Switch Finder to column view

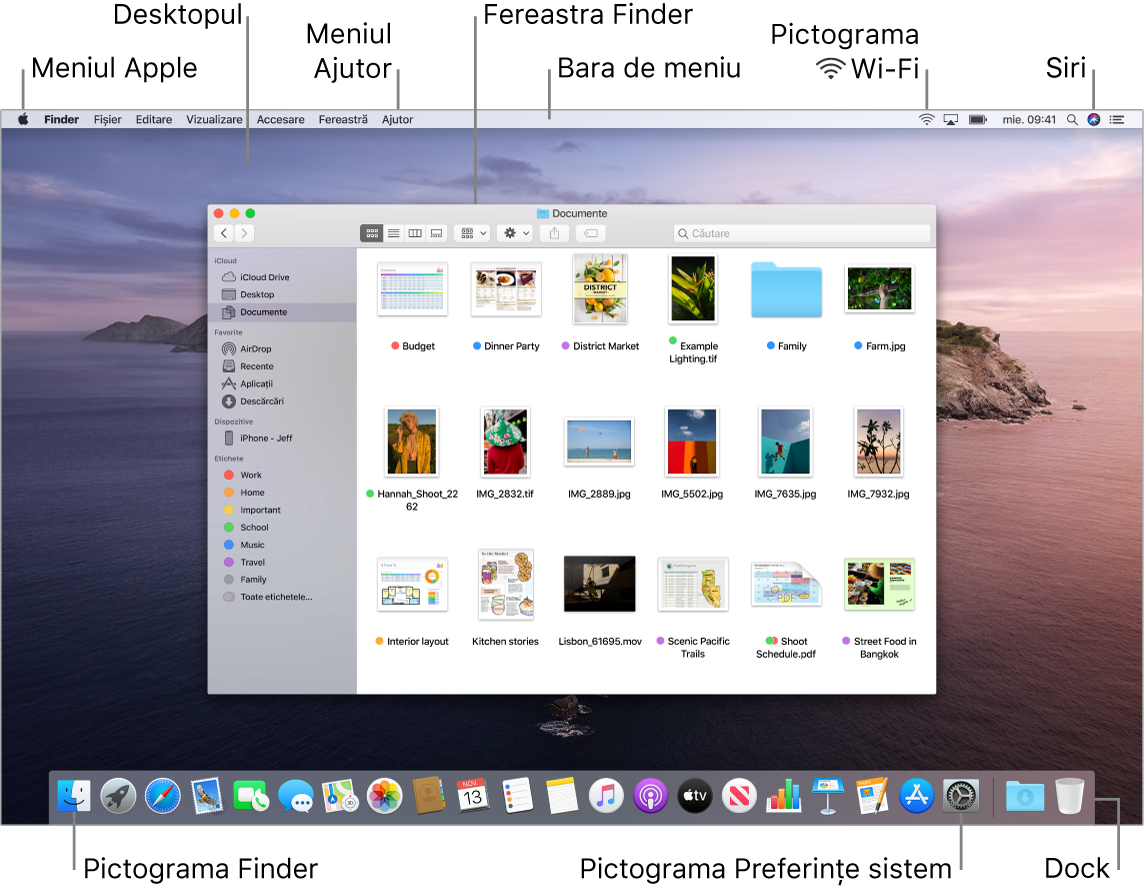pyautogui.click(x=414, y=232)
